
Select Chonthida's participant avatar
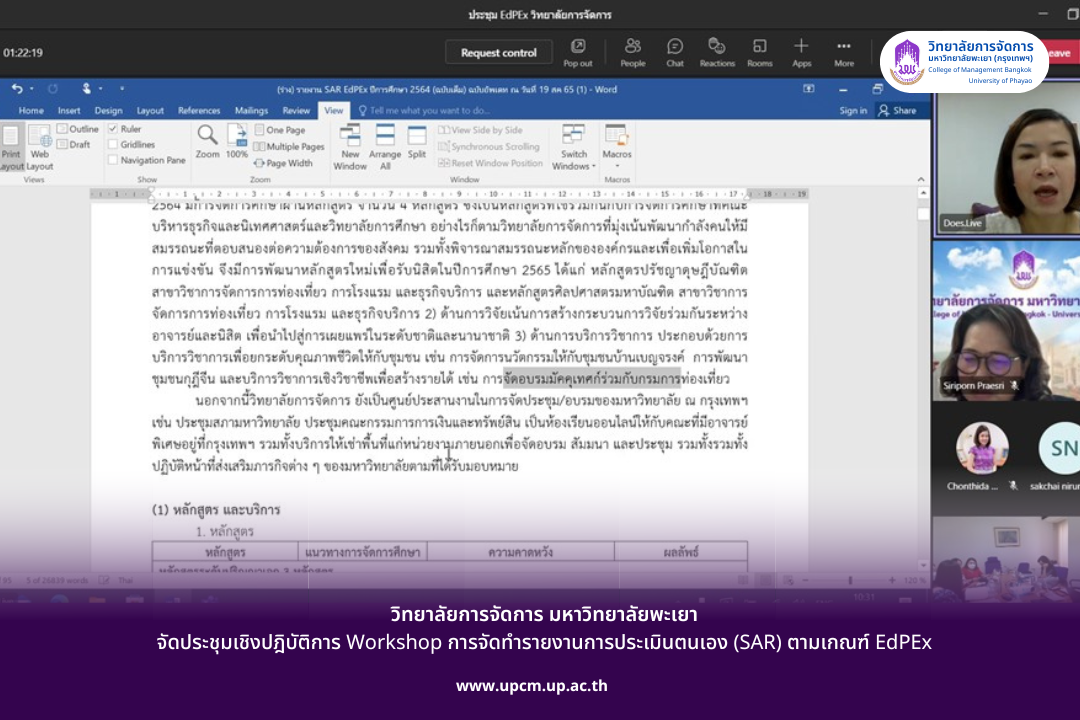(982, 448)
